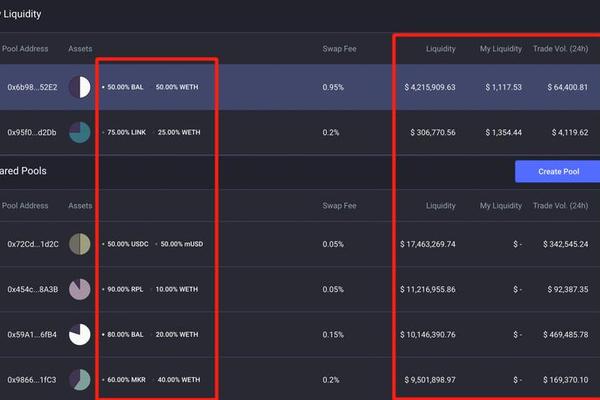
Task: Click my liquidity value $ 1,117.53
Action: 503,87
